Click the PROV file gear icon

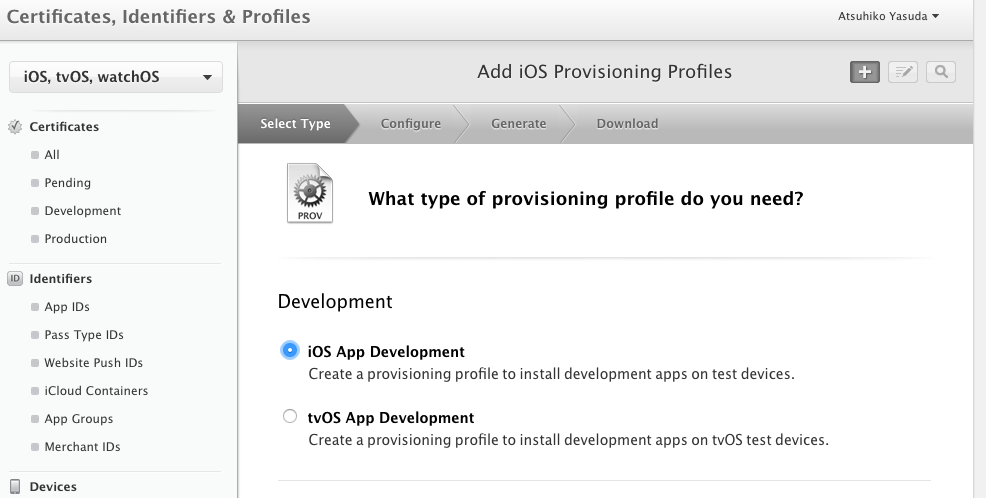[x=309, y=193]
